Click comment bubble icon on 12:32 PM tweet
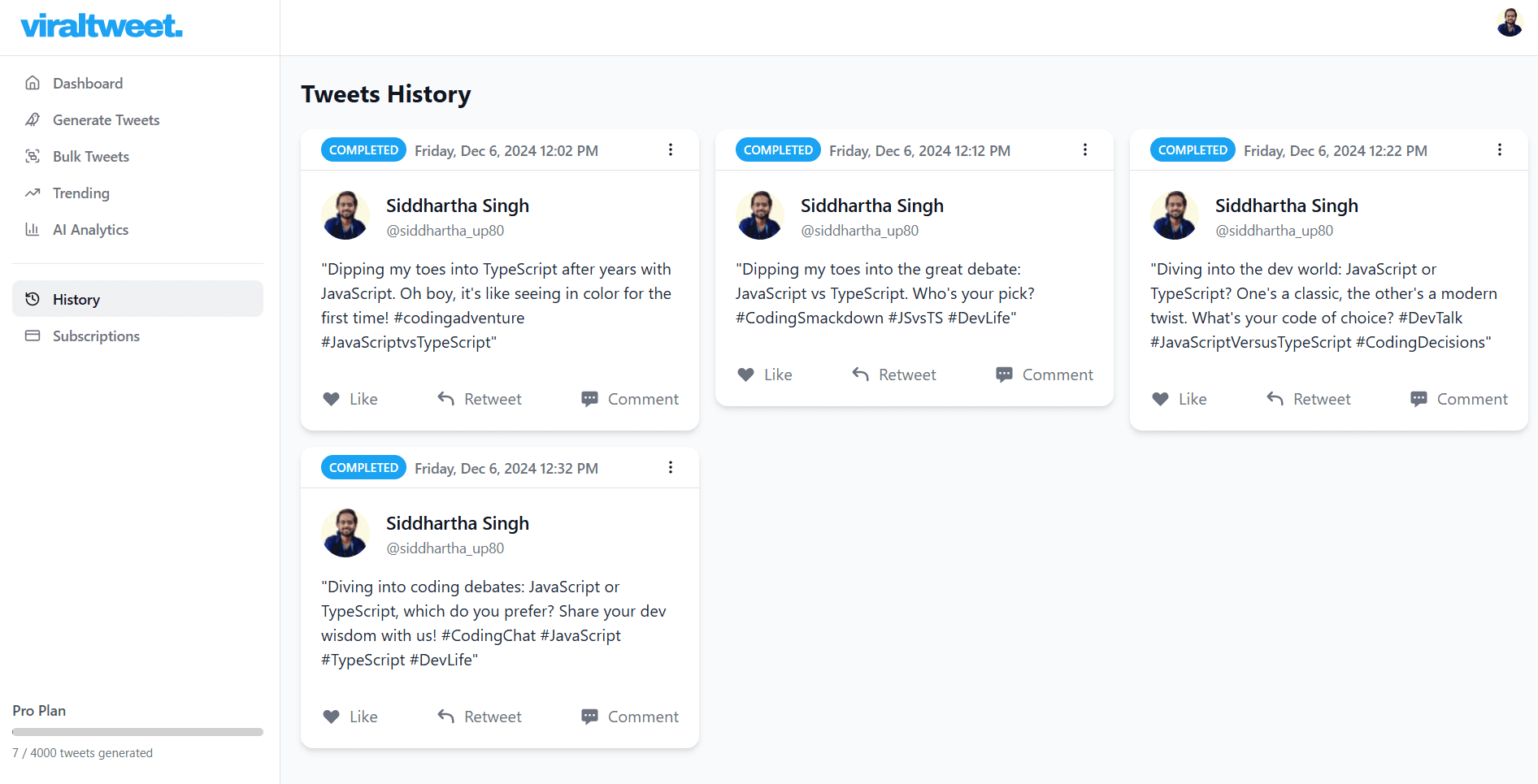 click(x=589, y=717)
